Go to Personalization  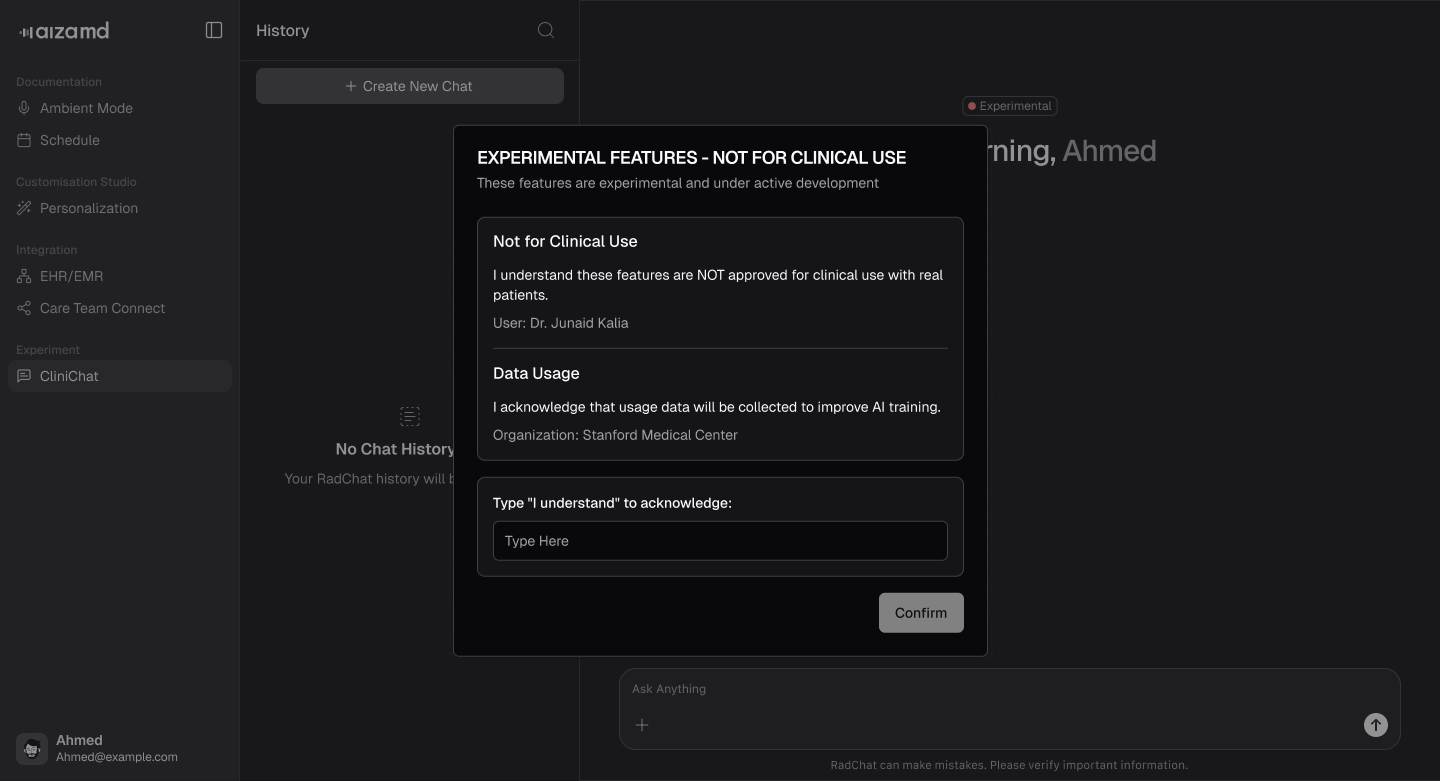pyautogui.click(x=120, y=208)
